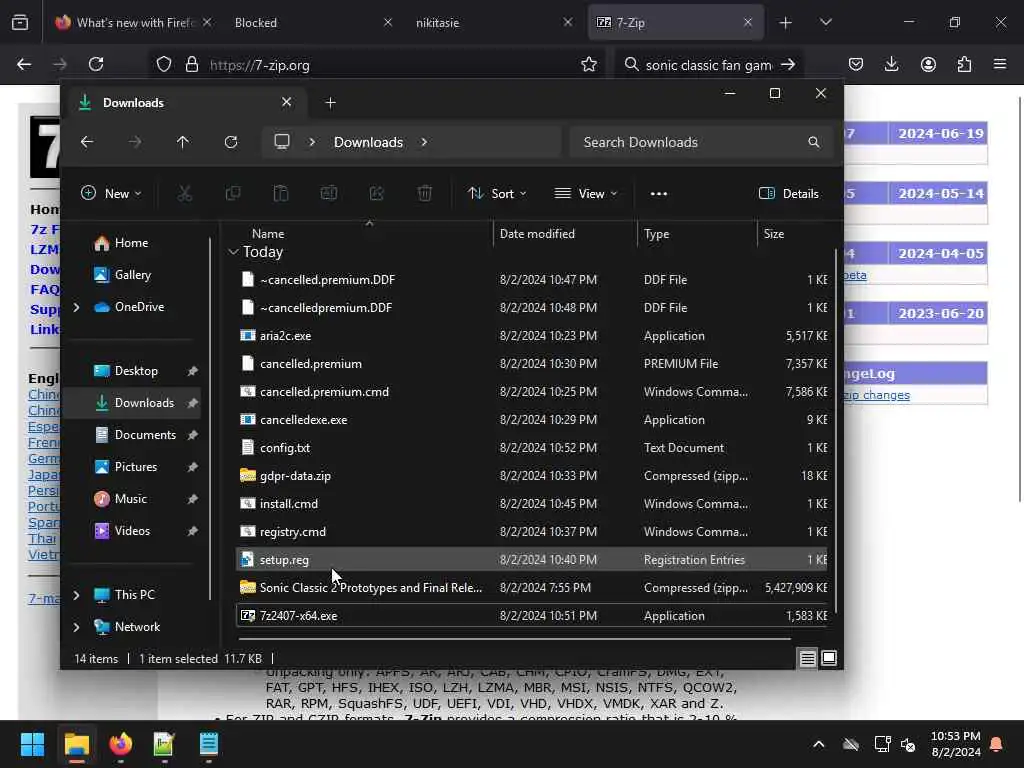Image resolution: width=1024 pixels, height=768 pixels.
Task: Toggle the Details pane button
Action: [788, 193]
